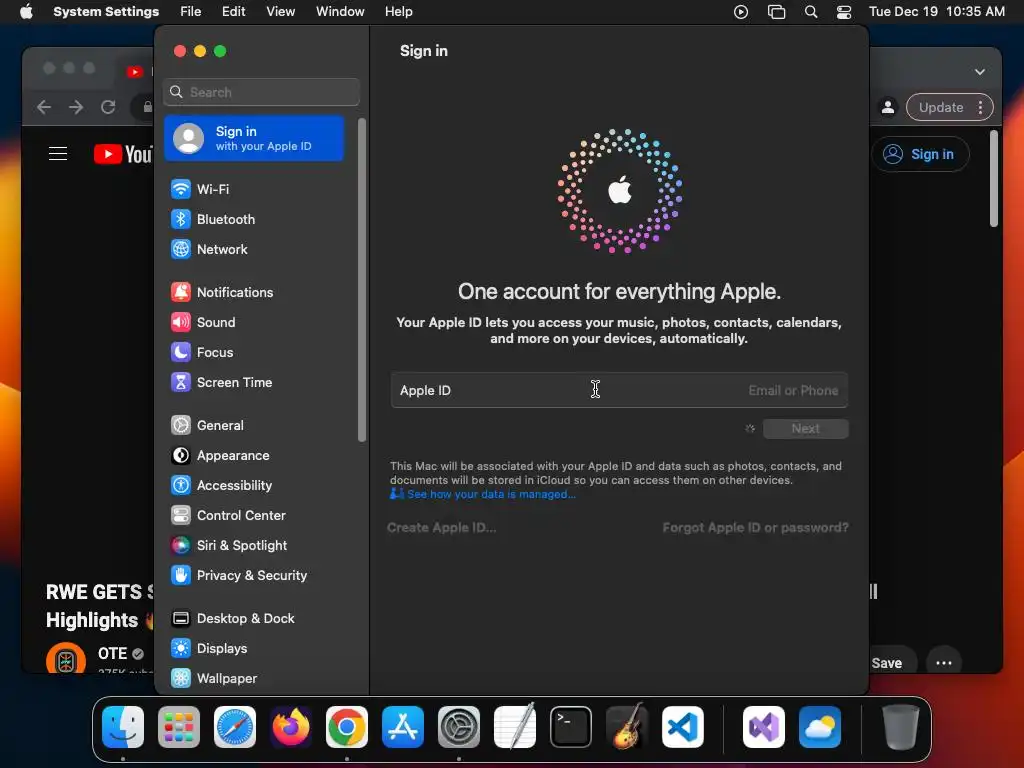Open the Window menu

(x=340, y=12)
